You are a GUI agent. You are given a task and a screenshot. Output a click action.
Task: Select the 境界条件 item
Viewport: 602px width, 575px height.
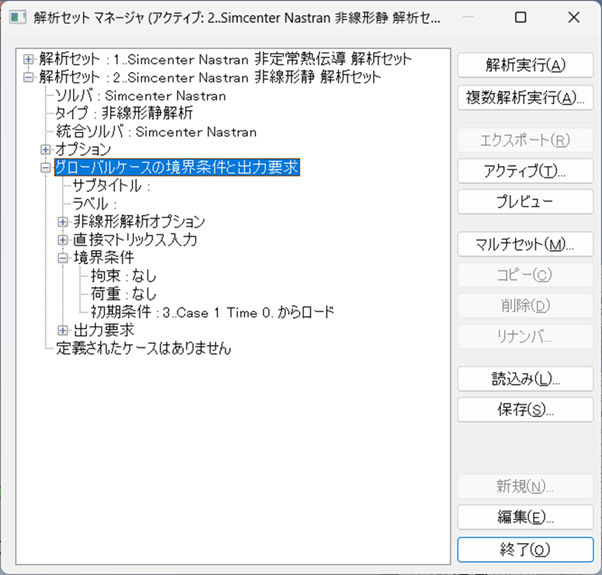pos(104,258)
